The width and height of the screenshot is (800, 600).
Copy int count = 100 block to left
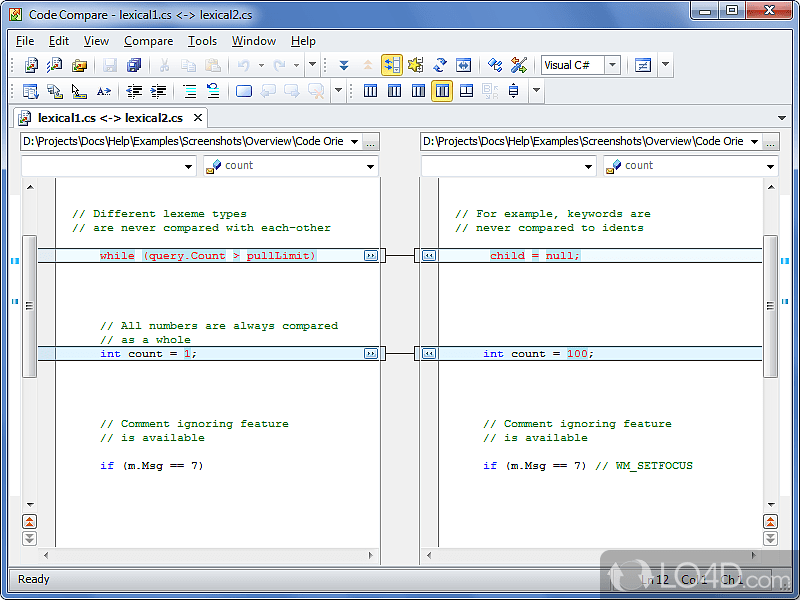(429, 354)
